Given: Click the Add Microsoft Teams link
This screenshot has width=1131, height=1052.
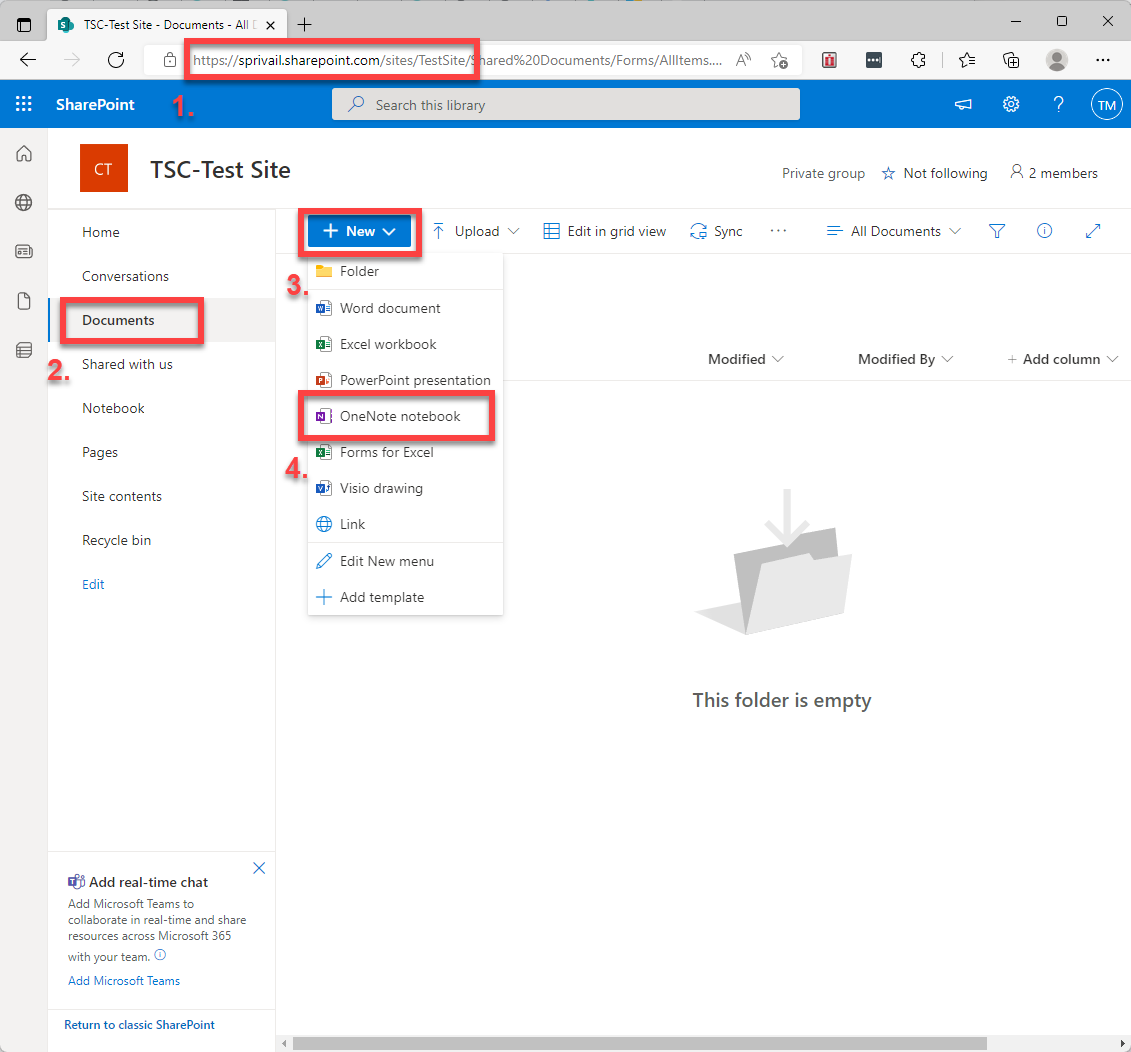Looking at the screenshot, I should click(x=124, y=981).
